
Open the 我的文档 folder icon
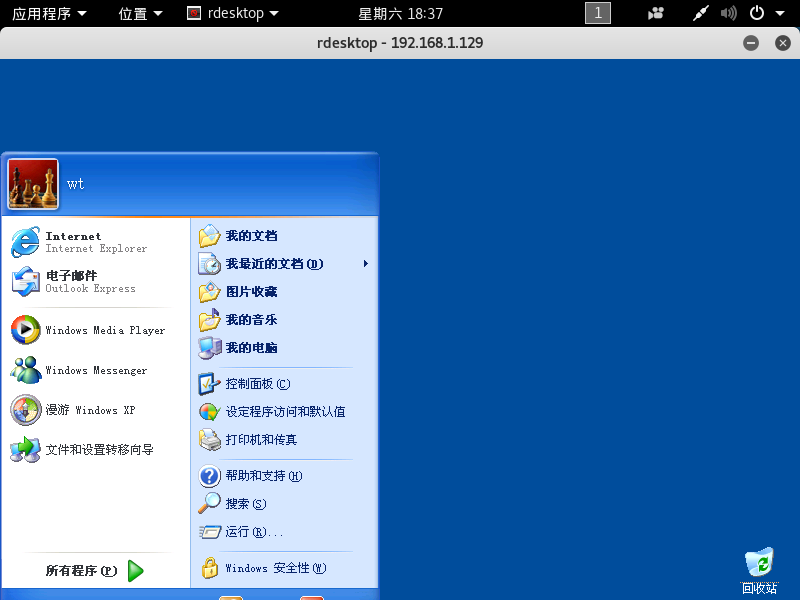tap(209, 236)
